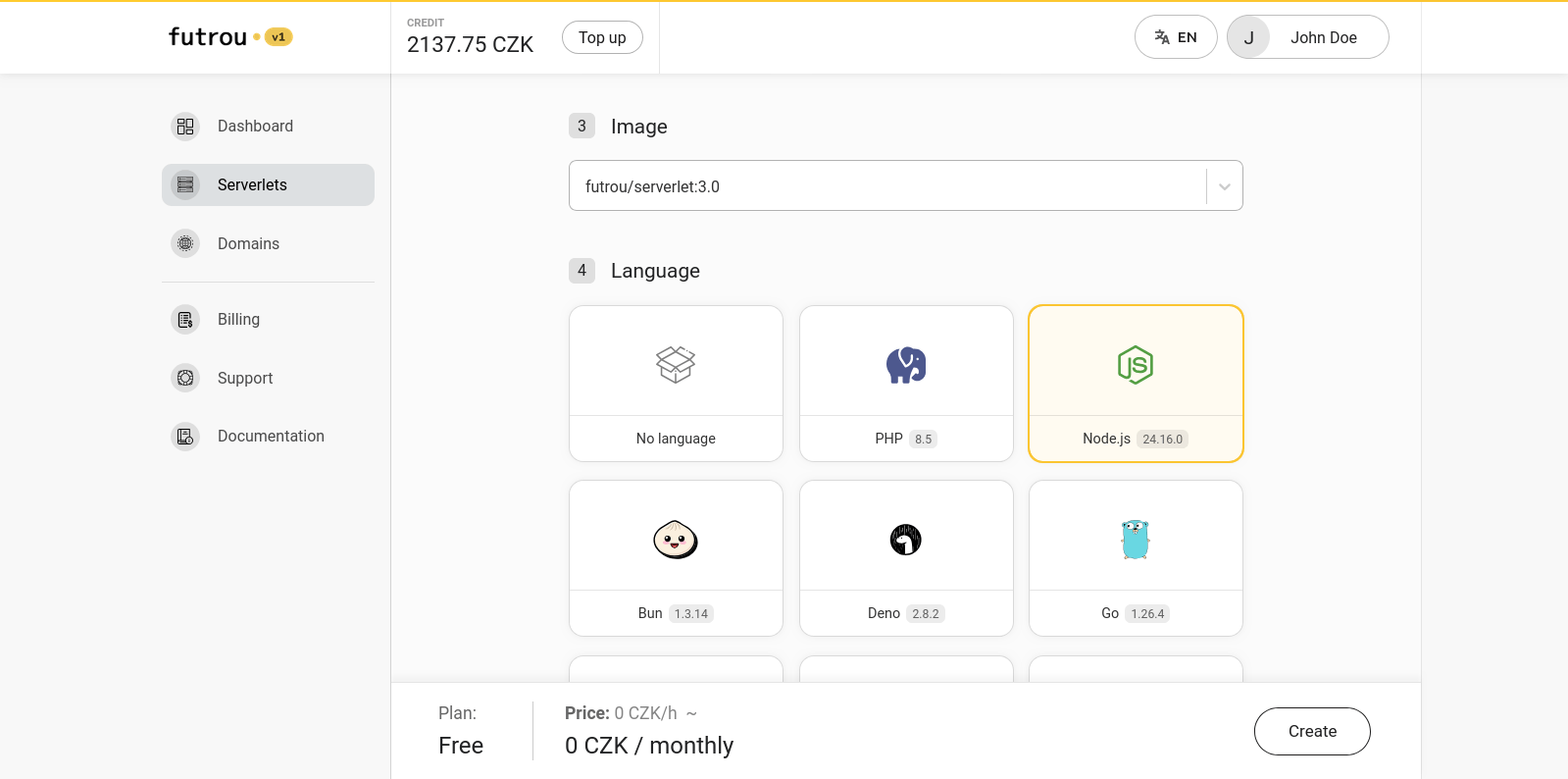Top up account credit
The image size is (1568, 779).
pos(602,37)
